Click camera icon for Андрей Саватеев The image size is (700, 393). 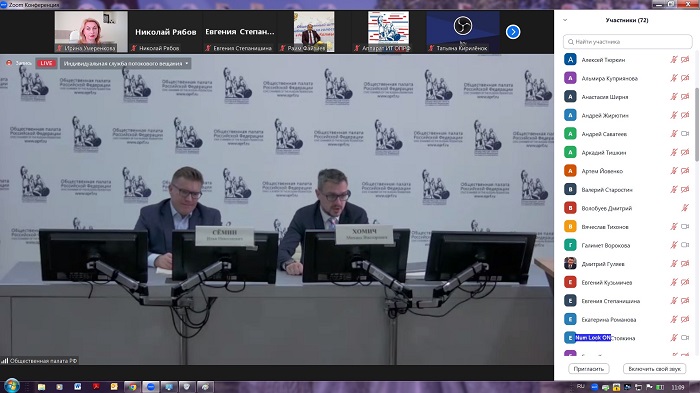tap(685, 134)
